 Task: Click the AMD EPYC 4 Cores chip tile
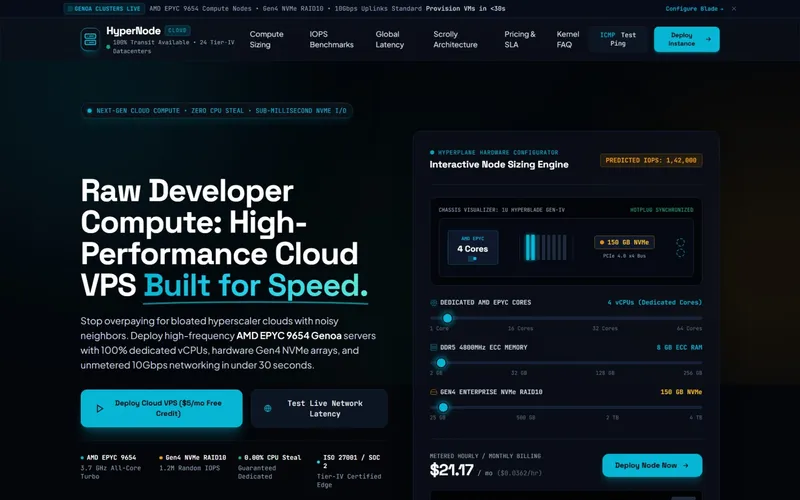coord(472,247)
